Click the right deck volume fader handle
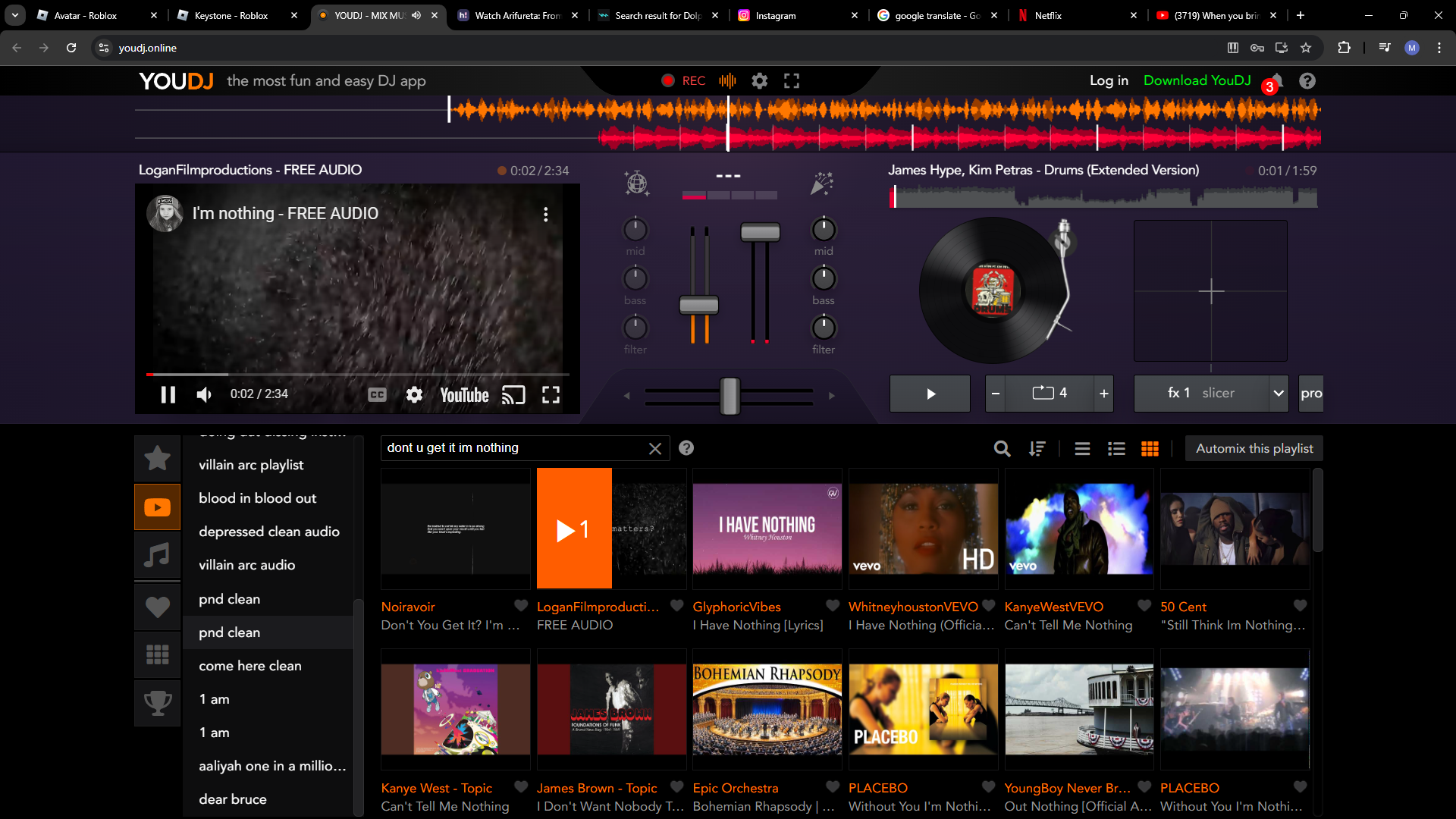This screenshot has width=1456, height=819. pyautogui.click(x=760, y=232)
